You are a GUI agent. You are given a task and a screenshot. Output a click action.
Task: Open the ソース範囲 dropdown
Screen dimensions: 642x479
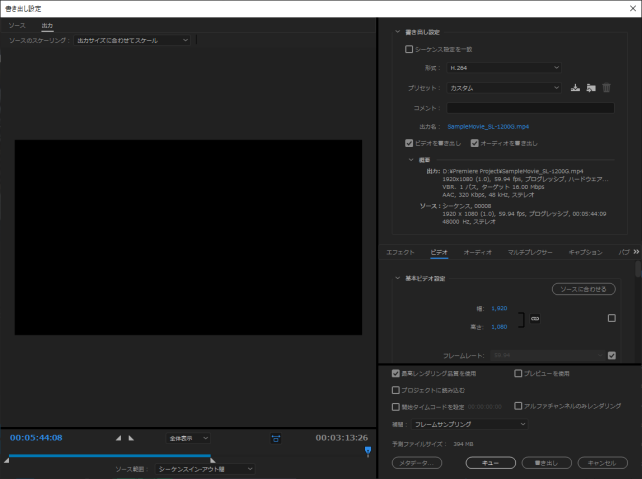click(205, 469)
